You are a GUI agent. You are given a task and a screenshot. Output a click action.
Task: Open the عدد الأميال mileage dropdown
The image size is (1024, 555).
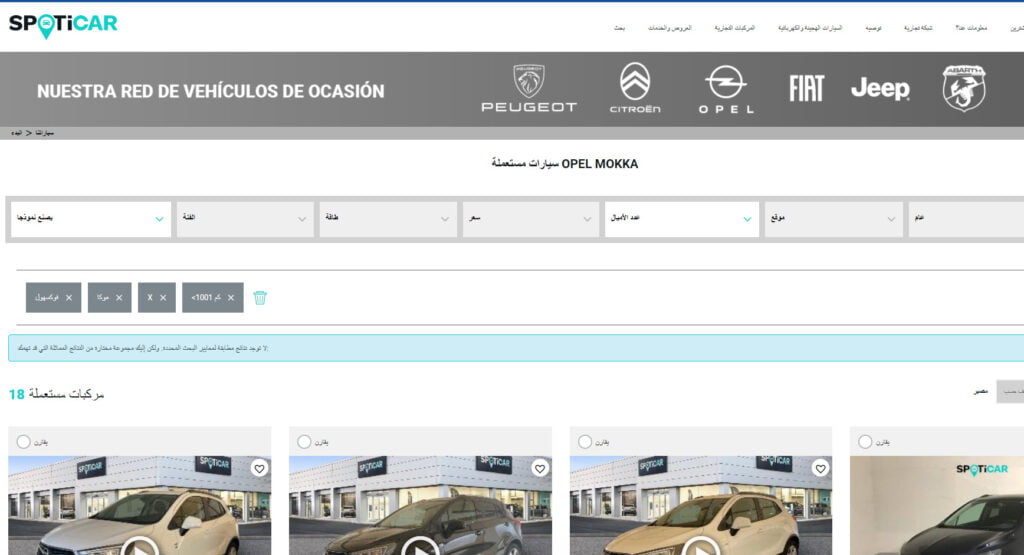[682, 219]
